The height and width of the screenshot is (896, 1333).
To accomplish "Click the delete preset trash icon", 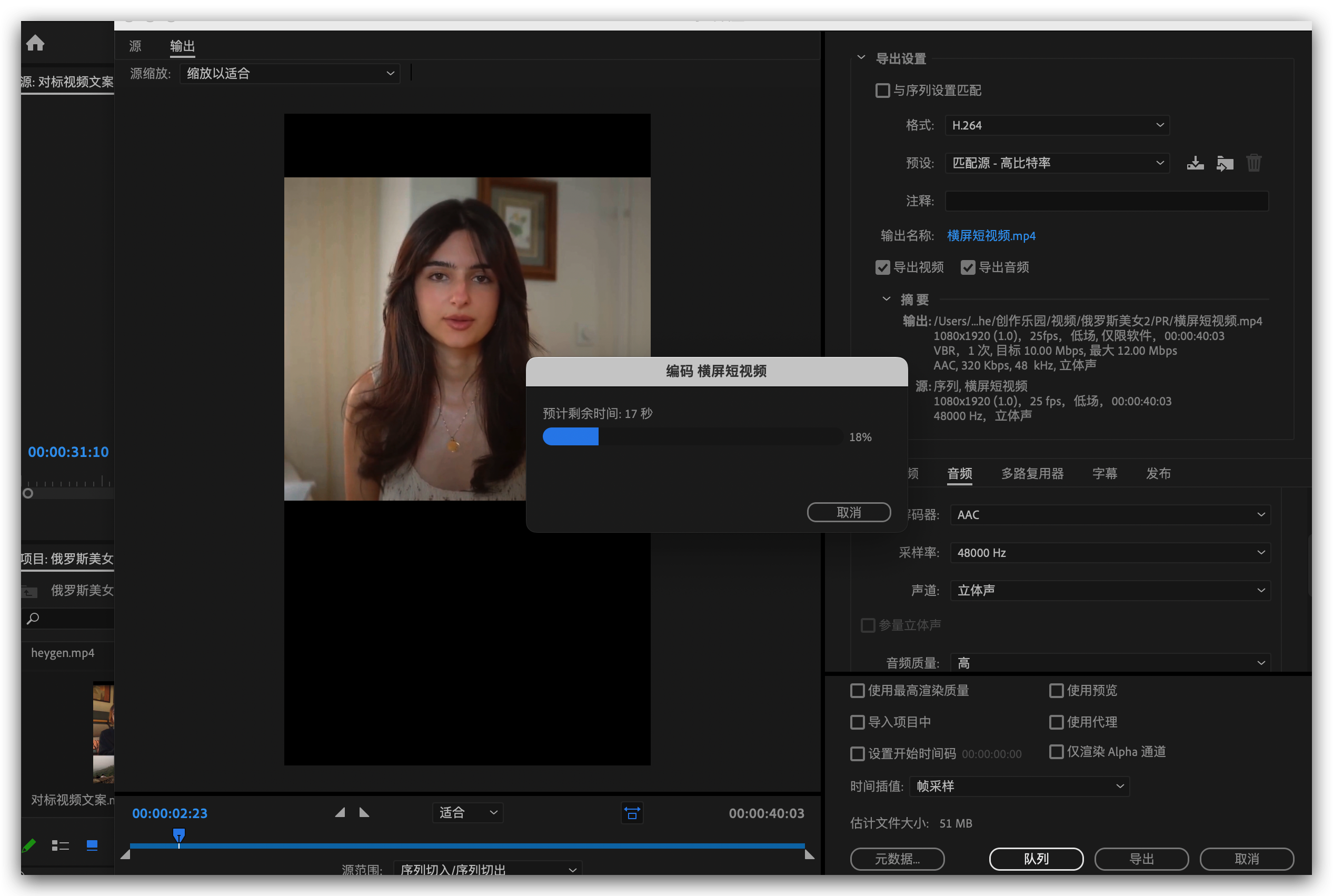I will tap(1254, 163).
